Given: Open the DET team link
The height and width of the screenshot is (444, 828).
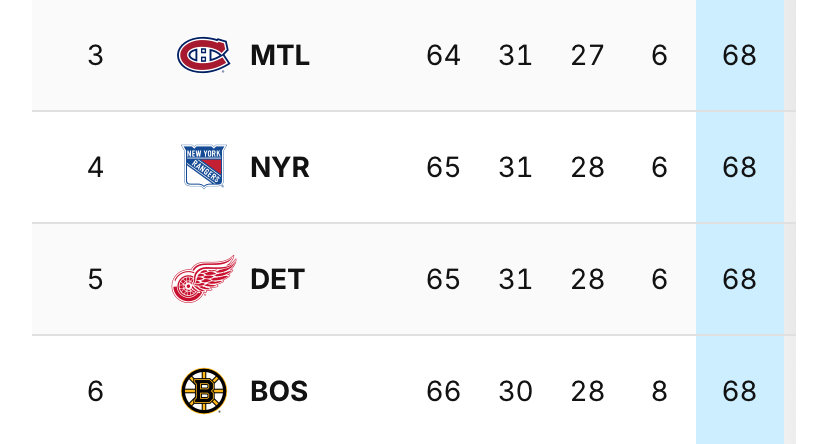Looking at the screenshot, I should point(278,279).
